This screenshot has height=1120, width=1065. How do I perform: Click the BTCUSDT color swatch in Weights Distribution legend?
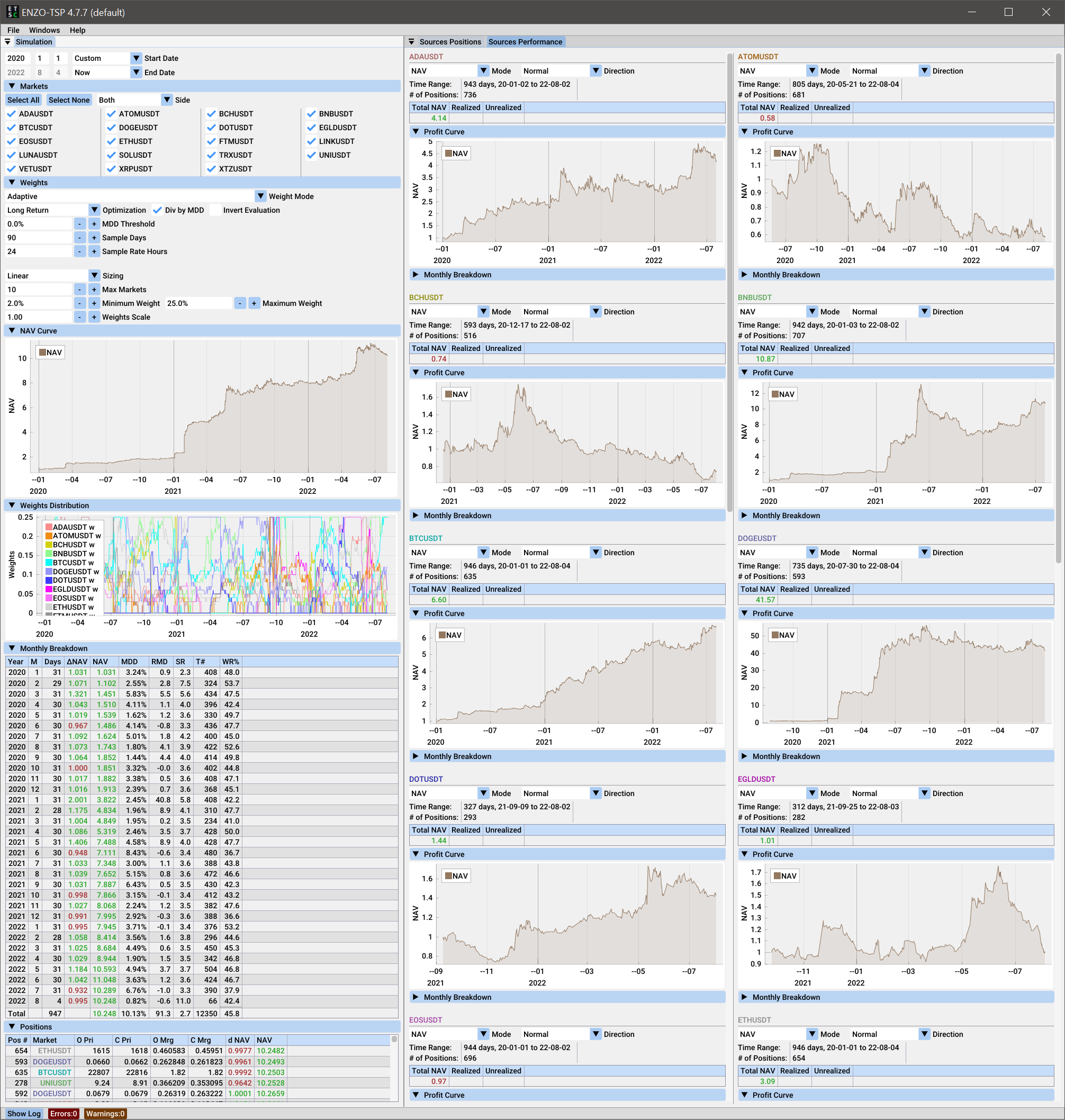(x=48, y=563)
